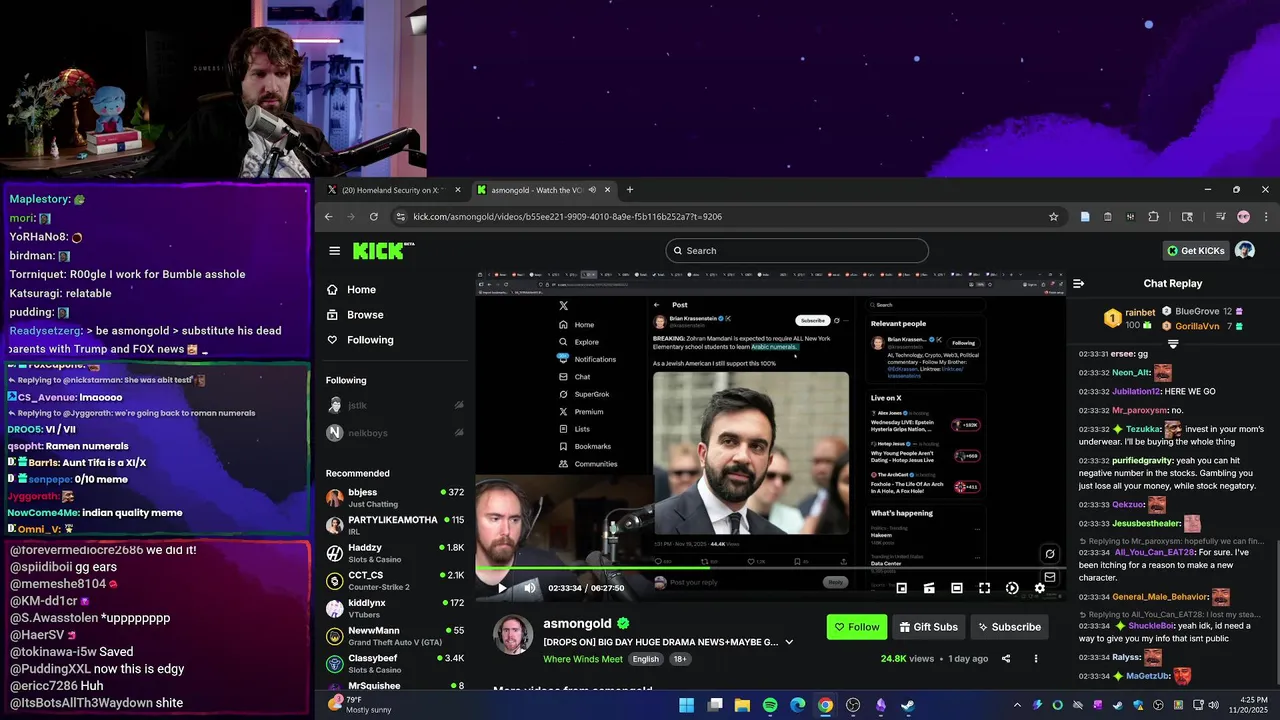The height and width of the screenshot is (720, 1280).
Task: Open Chrome three-dot menu
Action: 1266,216
